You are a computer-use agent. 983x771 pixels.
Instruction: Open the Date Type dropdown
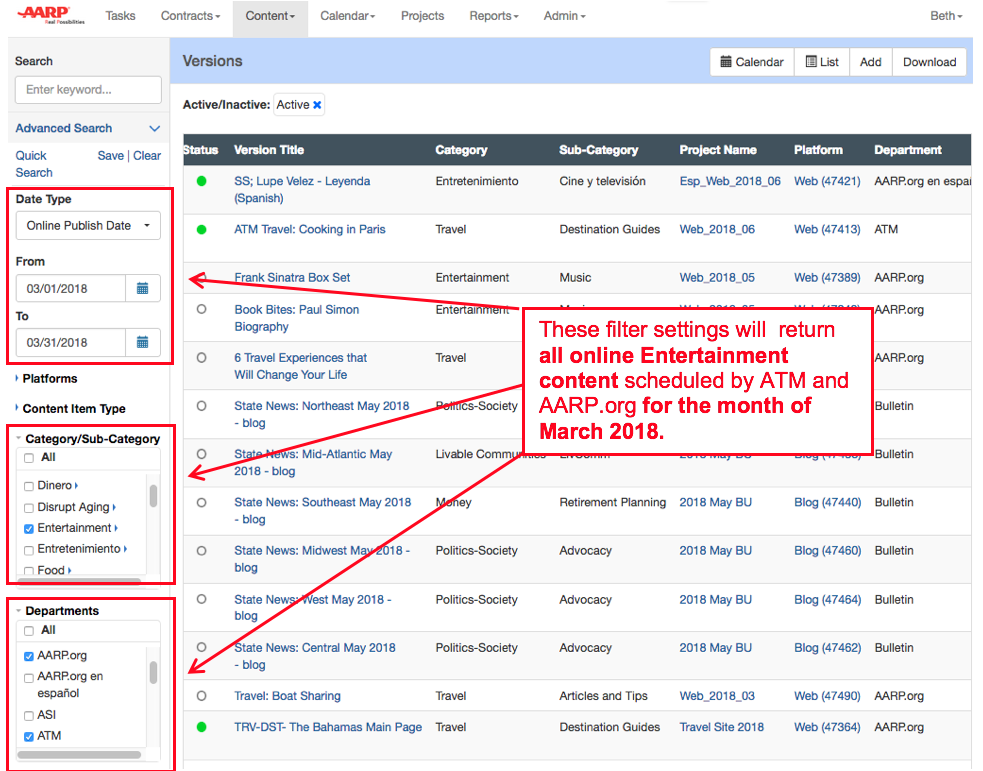[x=88, y=226]
